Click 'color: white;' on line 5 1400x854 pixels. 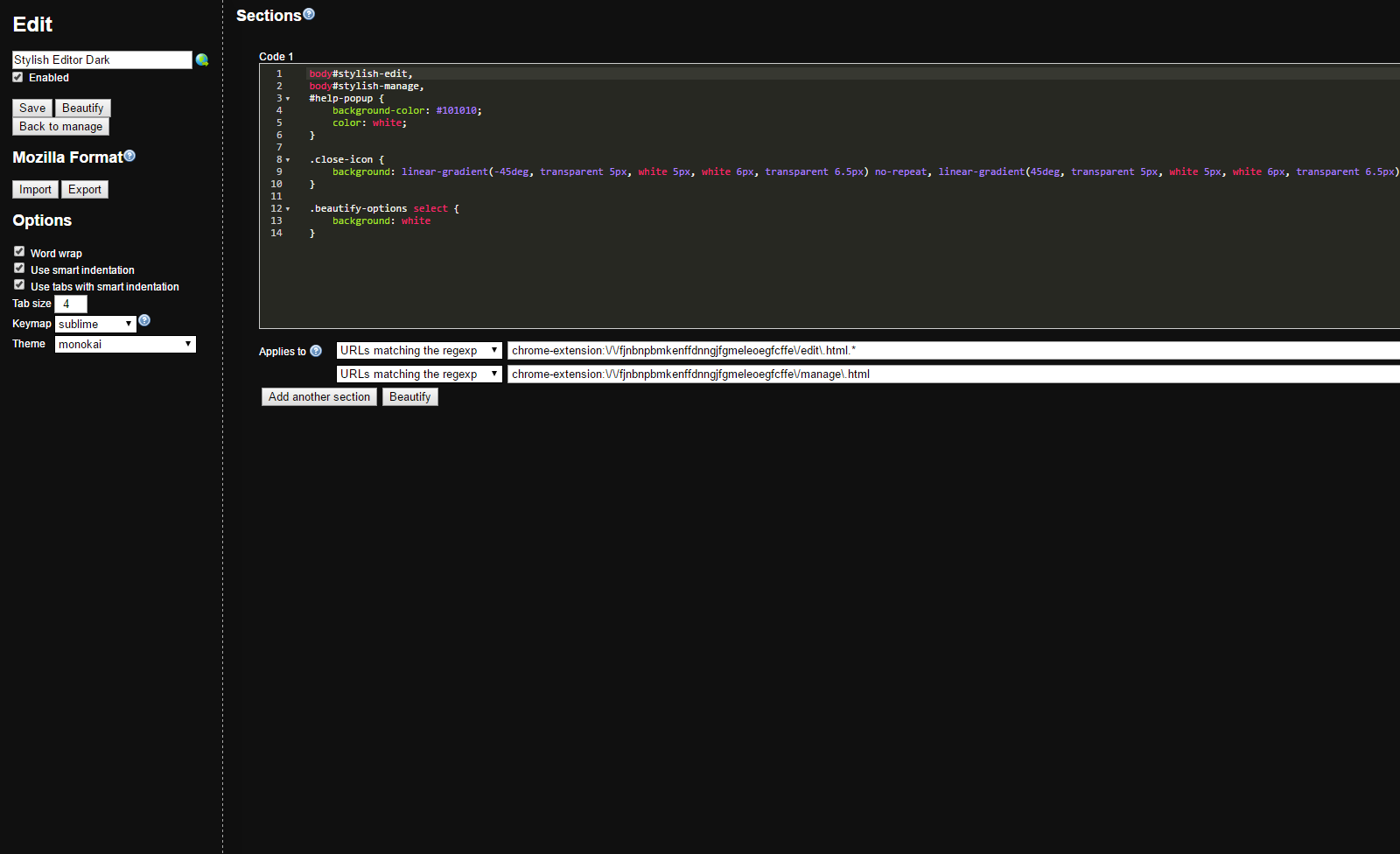click(369, 122)
